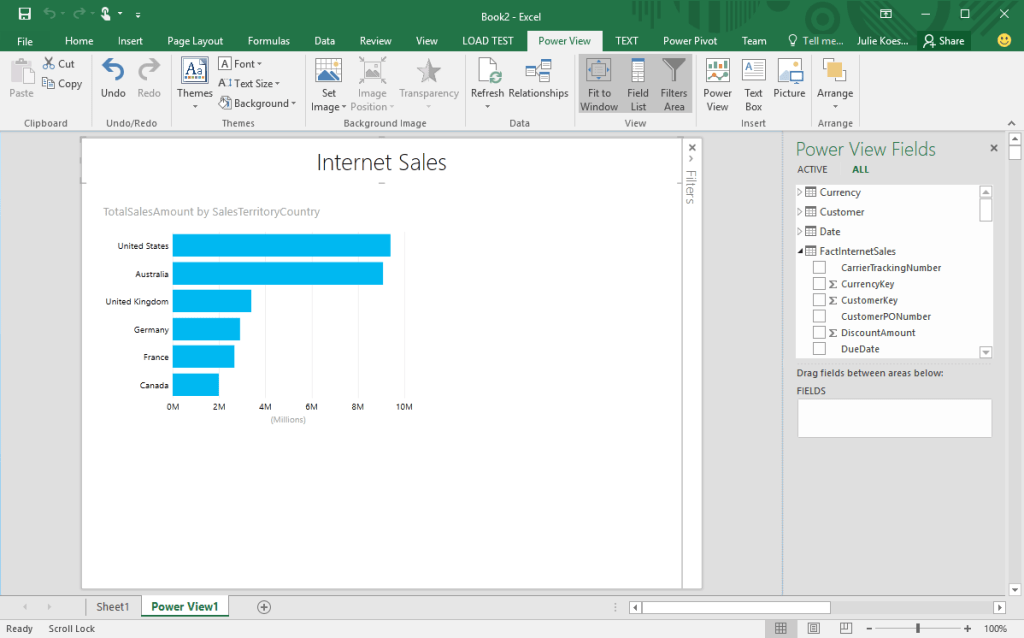The height and width of the screenshot is (638, 1024).
Task: Click the United States bar in chart
Action: pos(281,246)
